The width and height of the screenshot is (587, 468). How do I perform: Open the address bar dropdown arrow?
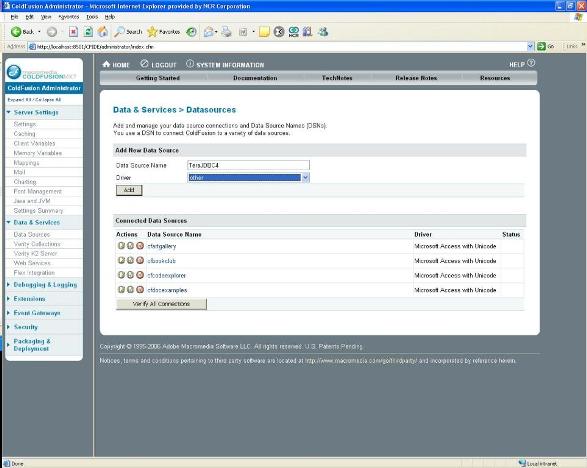coord(530,46)
